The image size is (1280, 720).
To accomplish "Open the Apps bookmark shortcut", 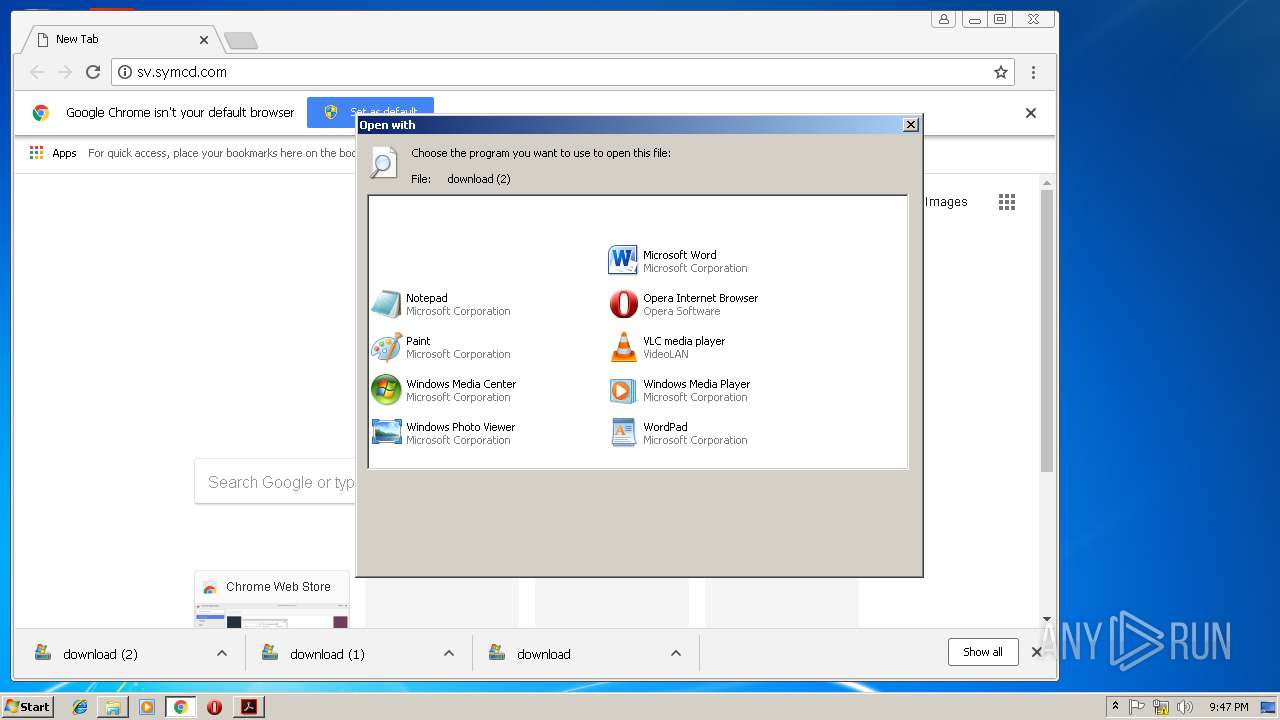I will click(53, 153).
